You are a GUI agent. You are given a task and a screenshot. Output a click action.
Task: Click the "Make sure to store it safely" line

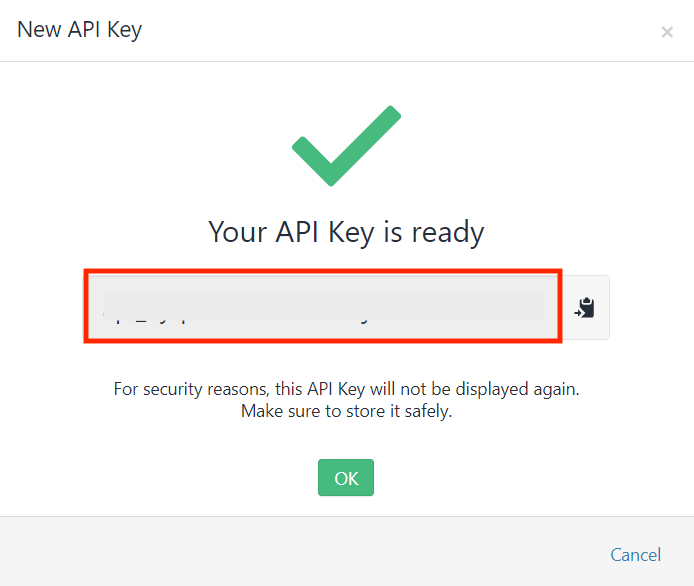(346, 411)
